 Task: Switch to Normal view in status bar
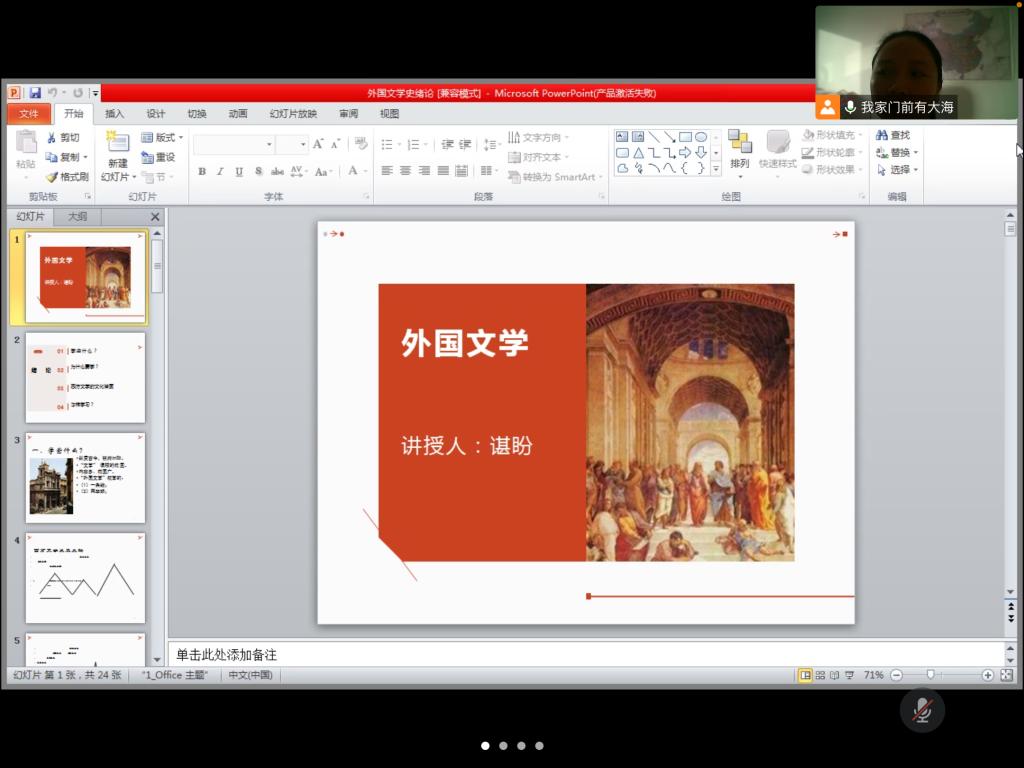(x=806, y=675)
